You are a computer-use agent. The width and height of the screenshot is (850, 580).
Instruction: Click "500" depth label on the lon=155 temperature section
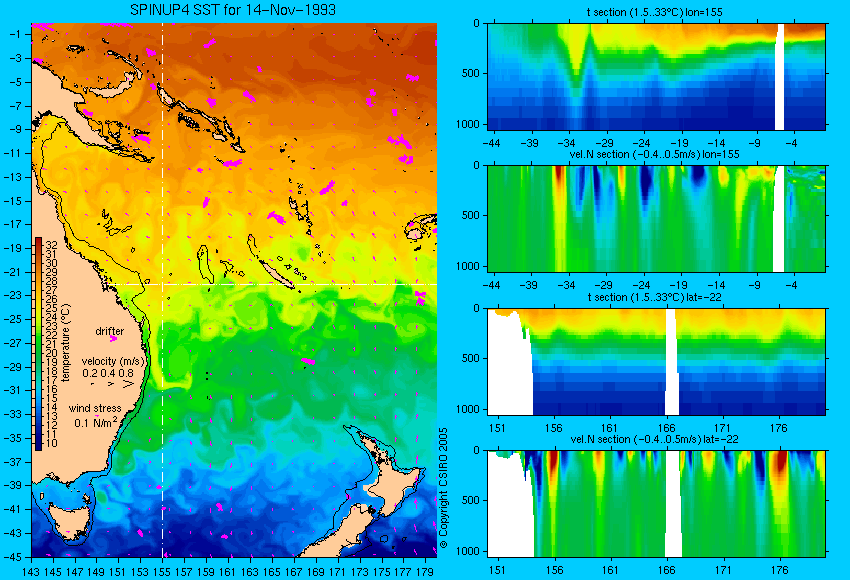click(x=471, y=74)
